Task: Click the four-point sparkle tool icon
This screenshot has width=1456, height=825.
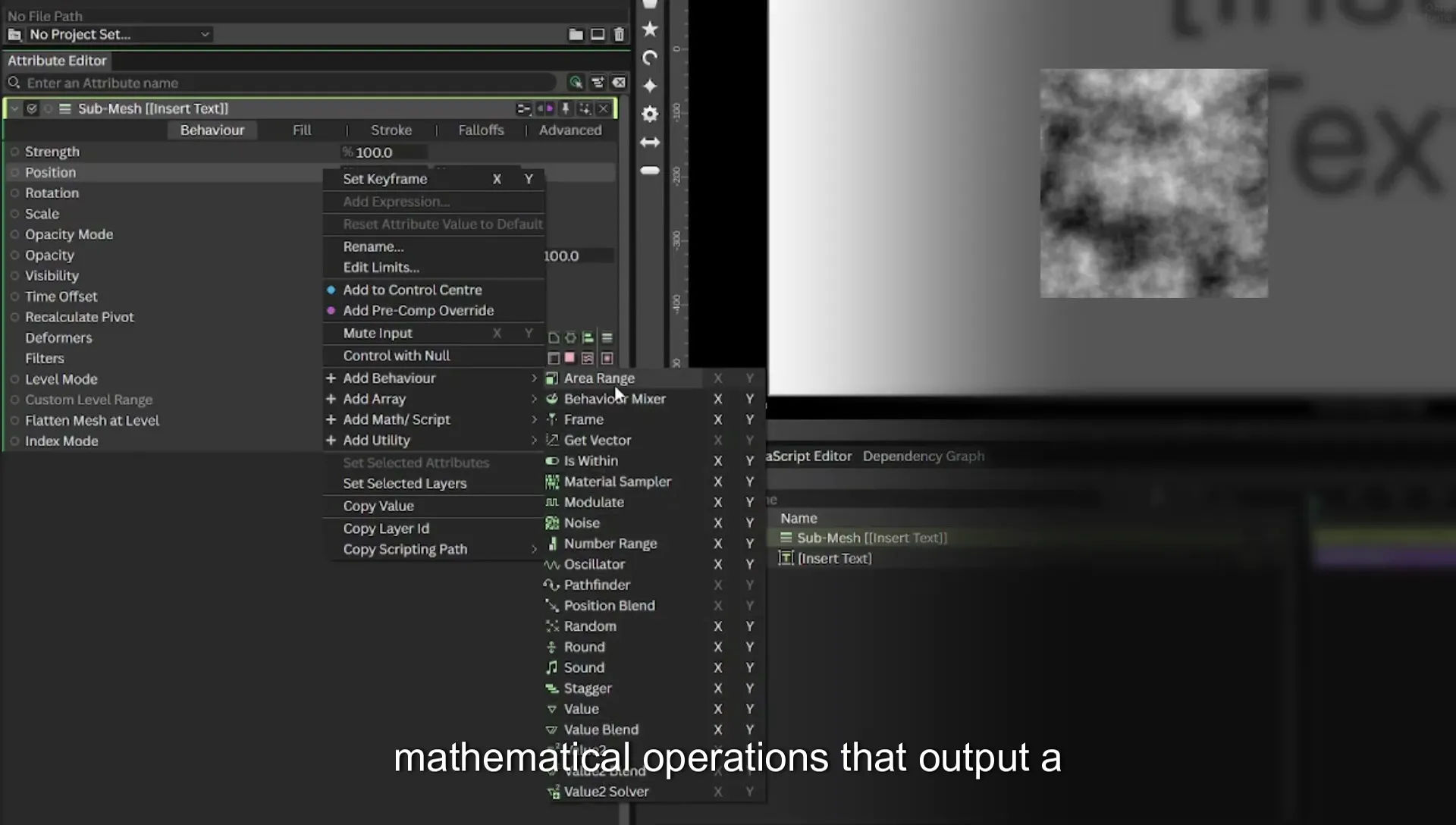Action: 650,86
